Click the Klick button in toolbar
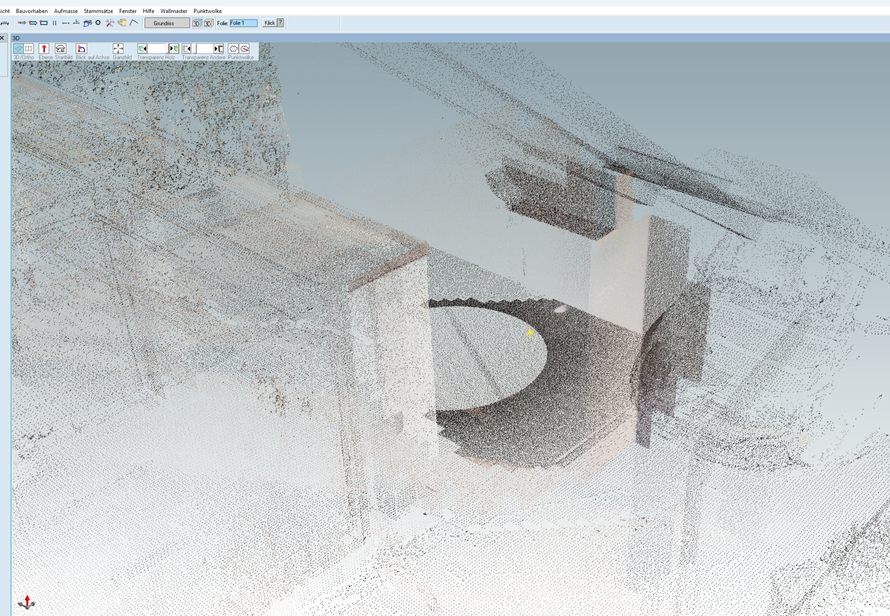Viewport: 890px width, 616px height. coord(270,23)
